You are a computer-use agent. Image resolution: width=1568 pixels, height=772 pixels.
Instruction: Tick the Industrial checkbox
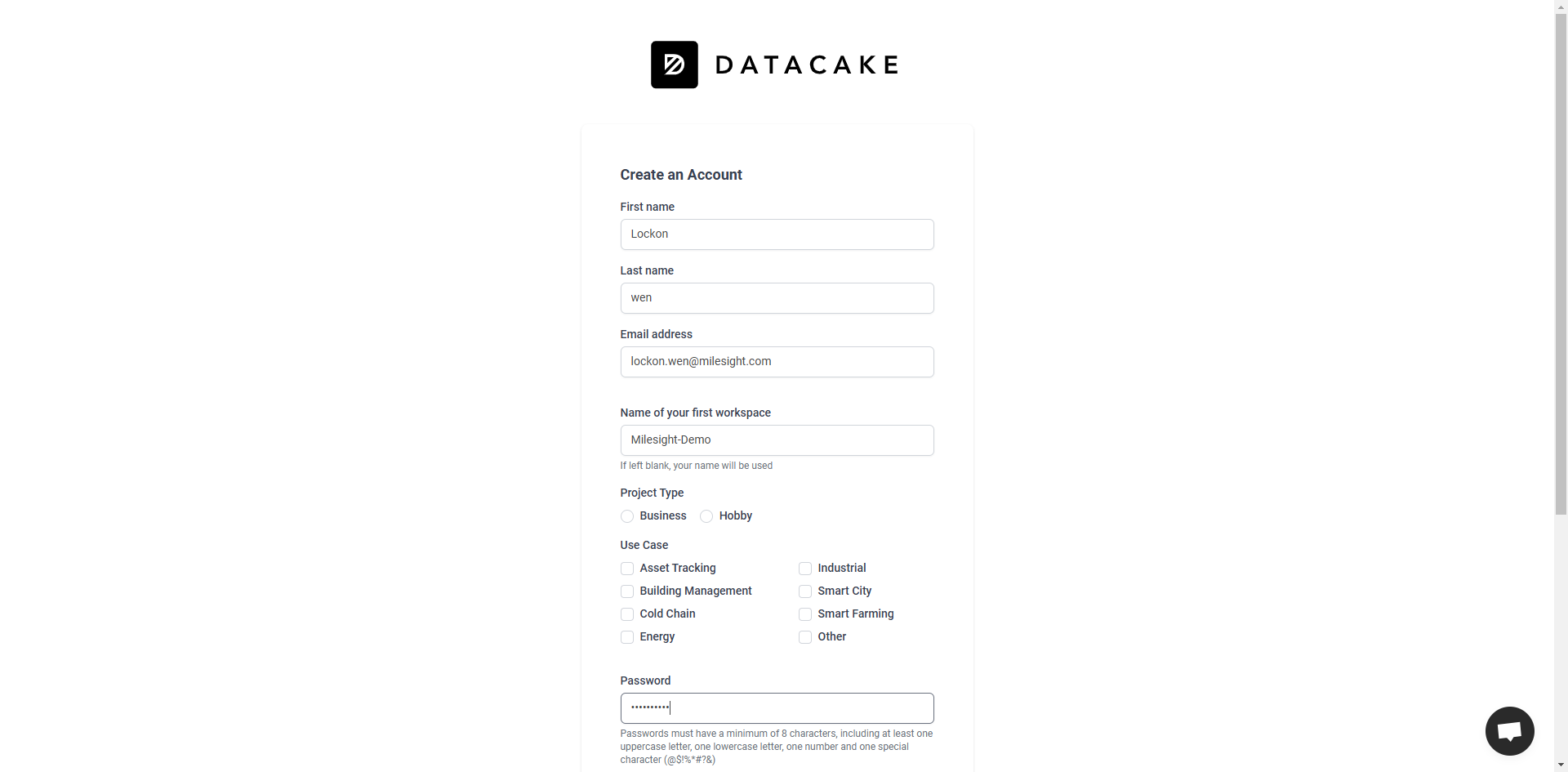click(x=804, y=569)
